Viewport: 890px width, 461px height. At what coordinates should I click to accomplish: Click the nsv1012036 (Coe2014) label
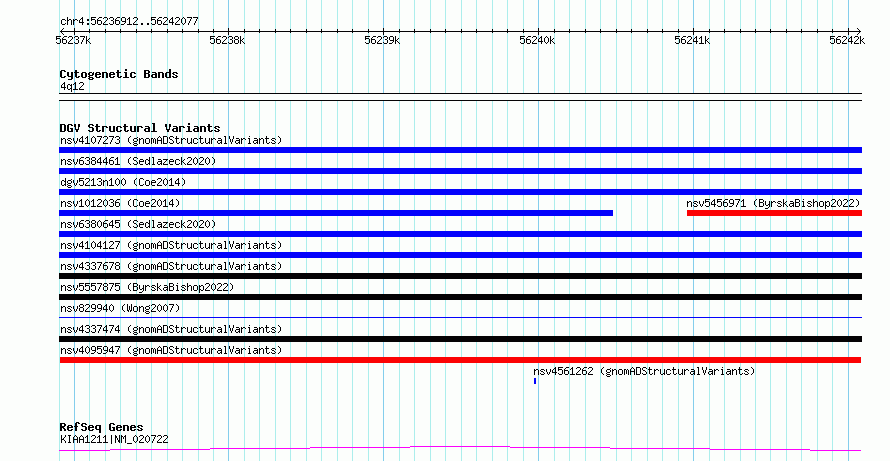tap(120, 203)
